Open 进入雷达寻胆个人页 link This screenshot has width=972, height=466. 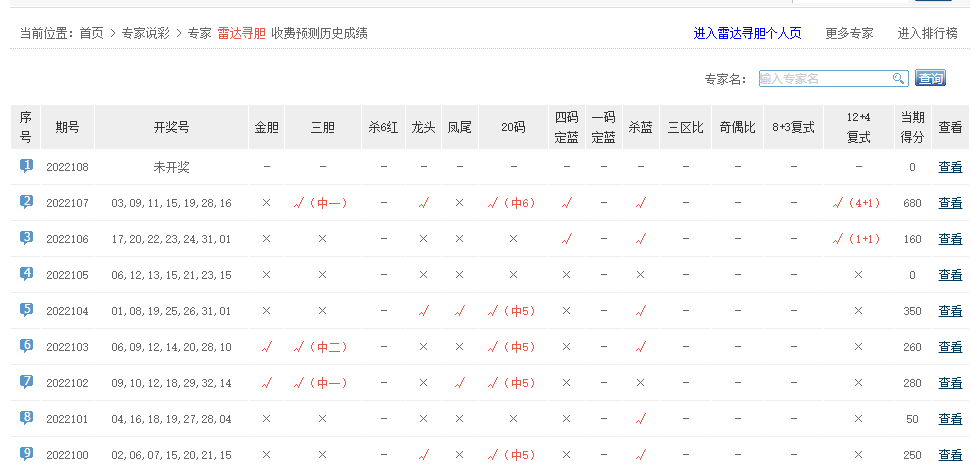747,33
